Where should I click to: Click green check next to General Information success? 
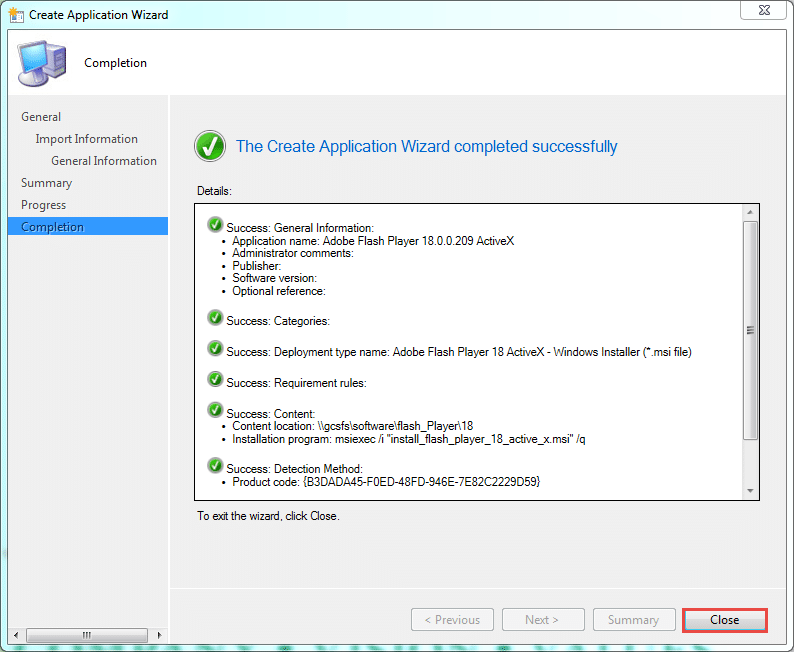coord(215,225)
